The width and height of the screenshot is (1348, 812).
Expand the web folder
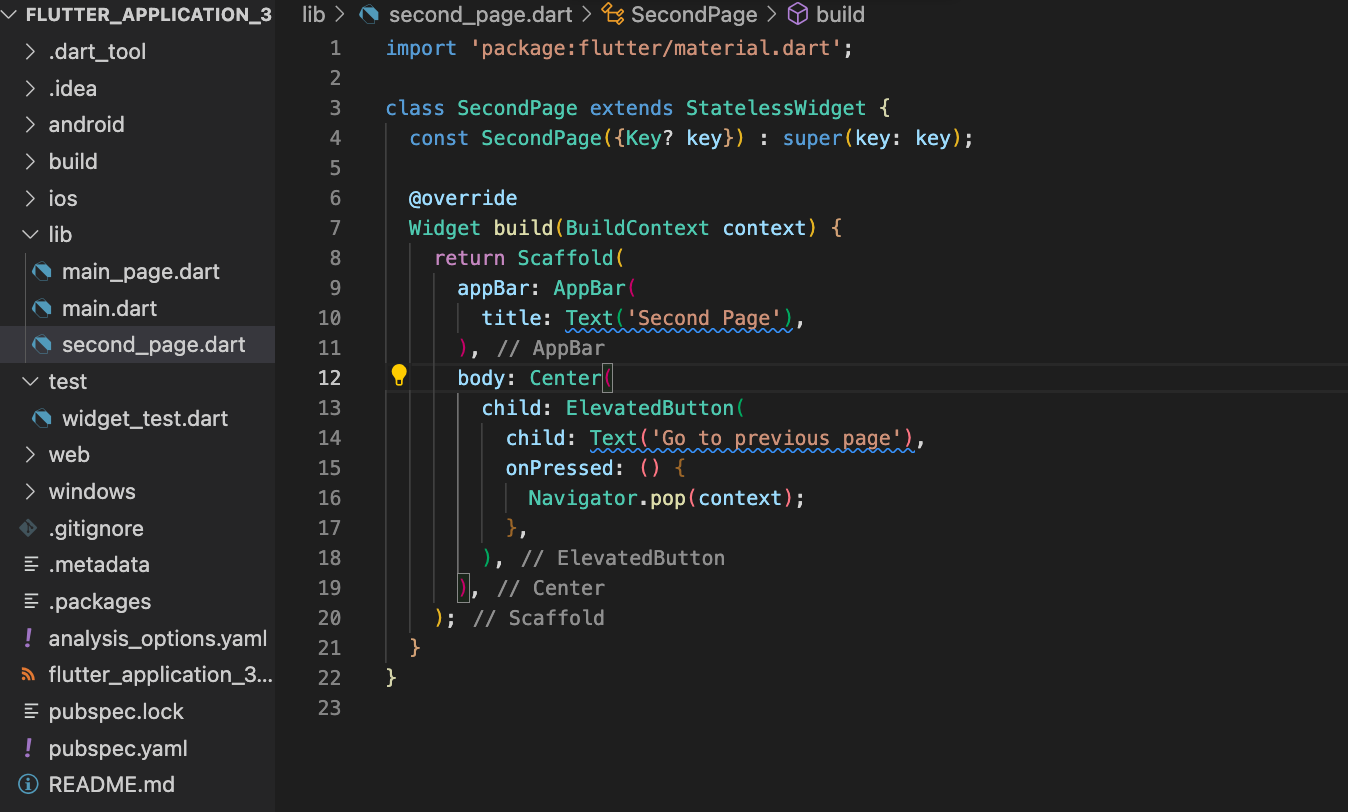30,455
